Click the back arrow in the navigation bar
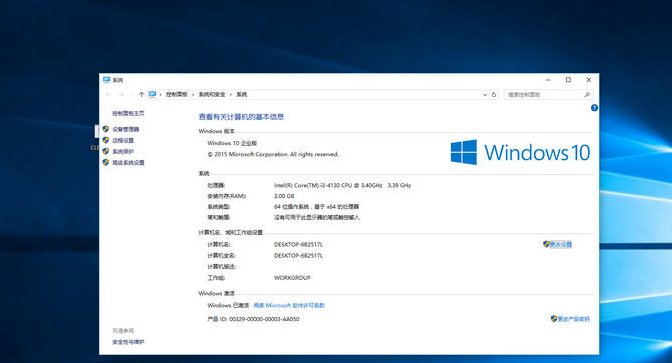 pos(108,94)
